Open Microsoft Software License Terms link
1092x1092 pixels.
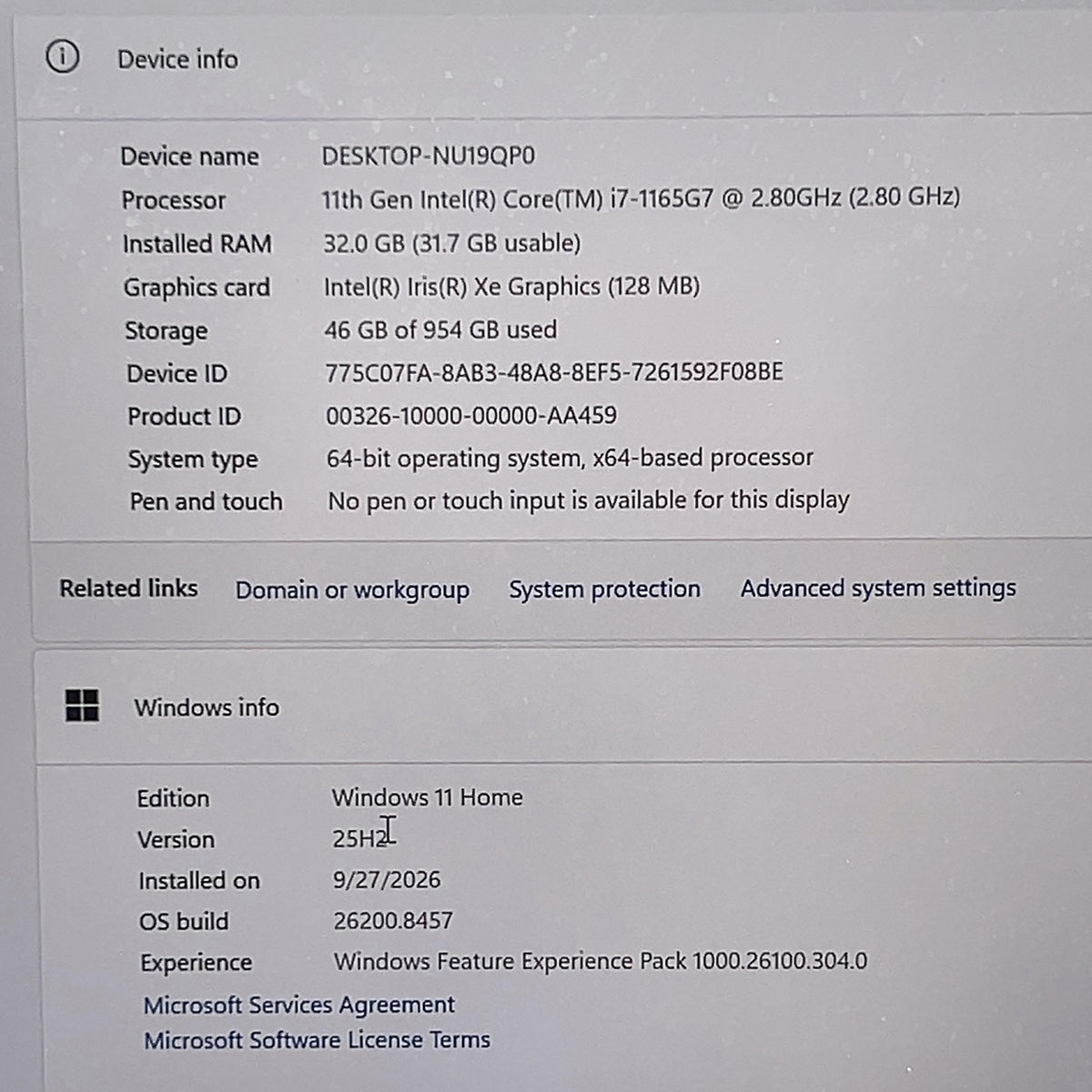point(317,1039)
